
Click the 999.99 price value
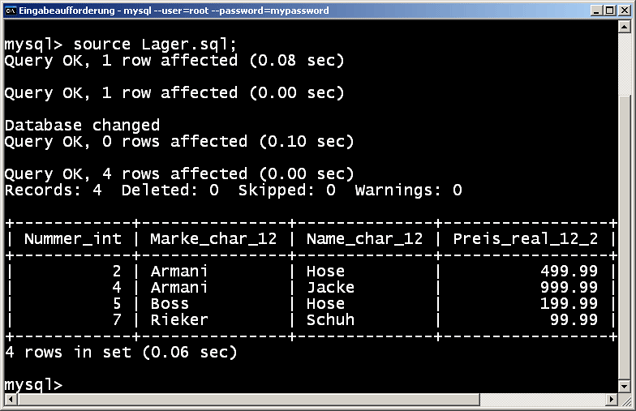[x=569, y=288]
